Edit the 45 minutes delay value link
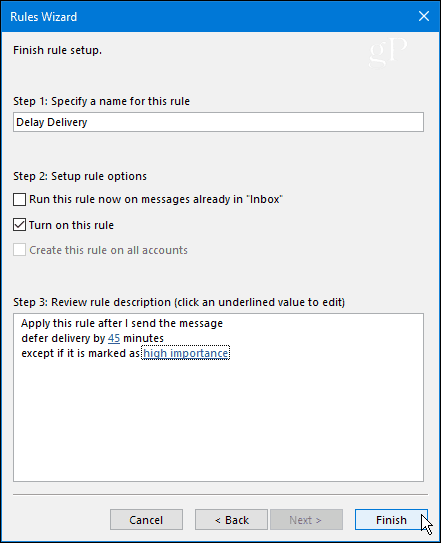Viewport: 443px width, 543px height. 114,338
